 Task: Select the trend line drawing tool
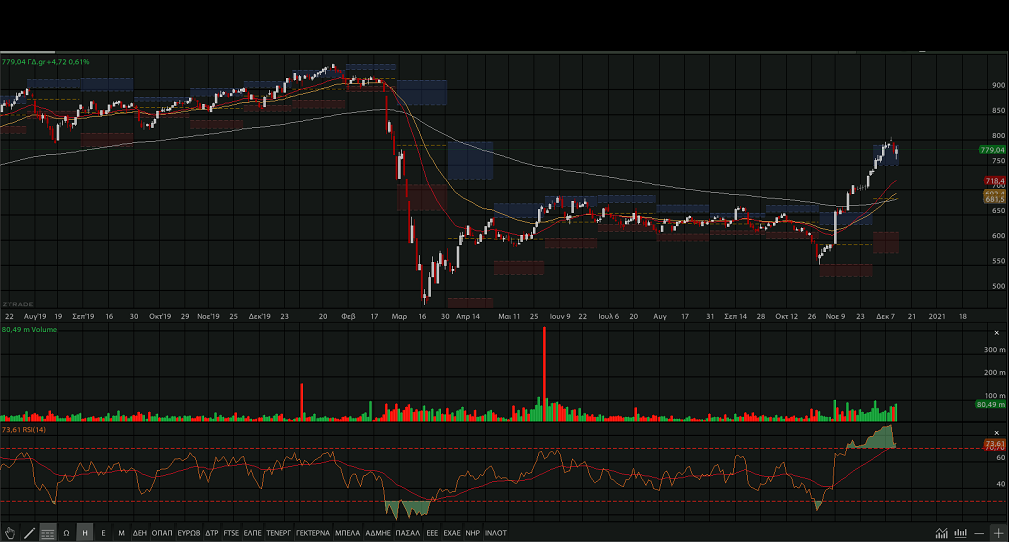click(29, 533)
